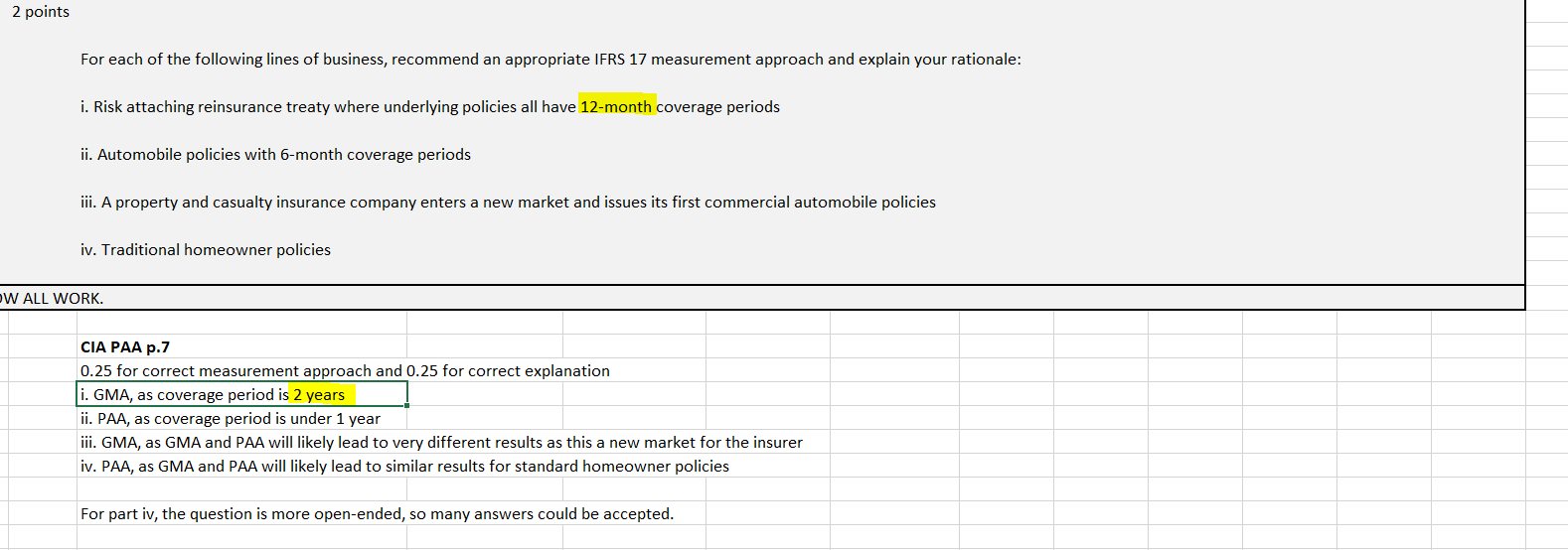Click the sentence "For each of the following lines of business"
Screen dimensions: 1568x550
(550, 60)
